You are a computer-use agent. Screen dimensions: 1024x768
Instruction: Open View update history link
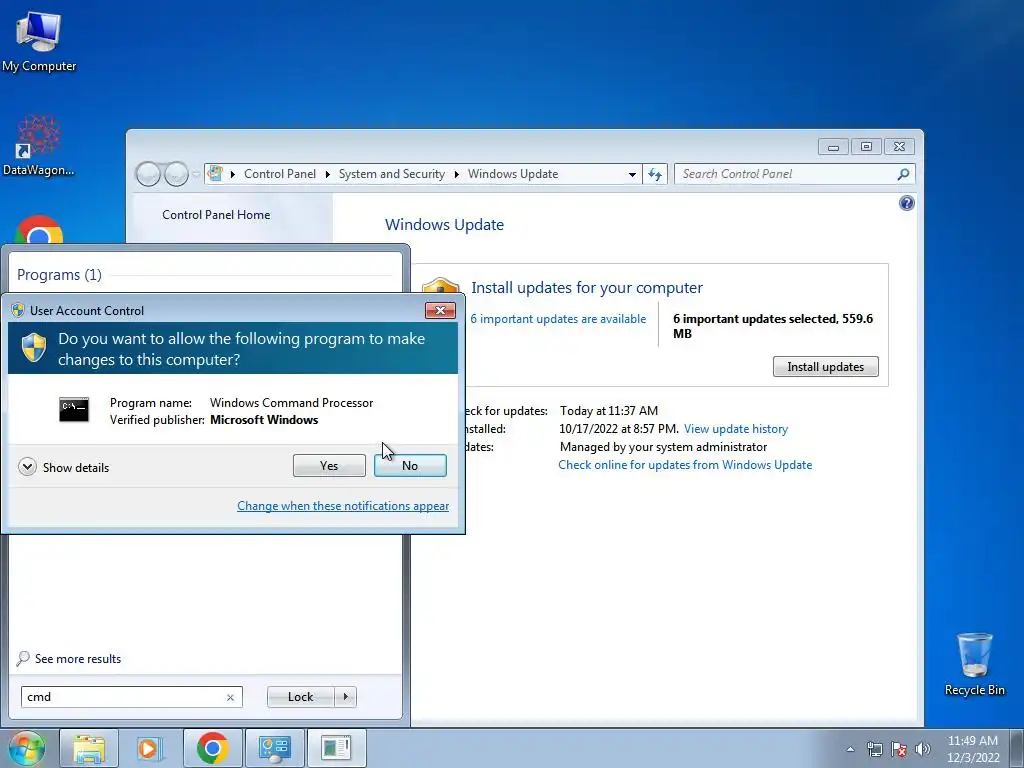pos(736,429)
